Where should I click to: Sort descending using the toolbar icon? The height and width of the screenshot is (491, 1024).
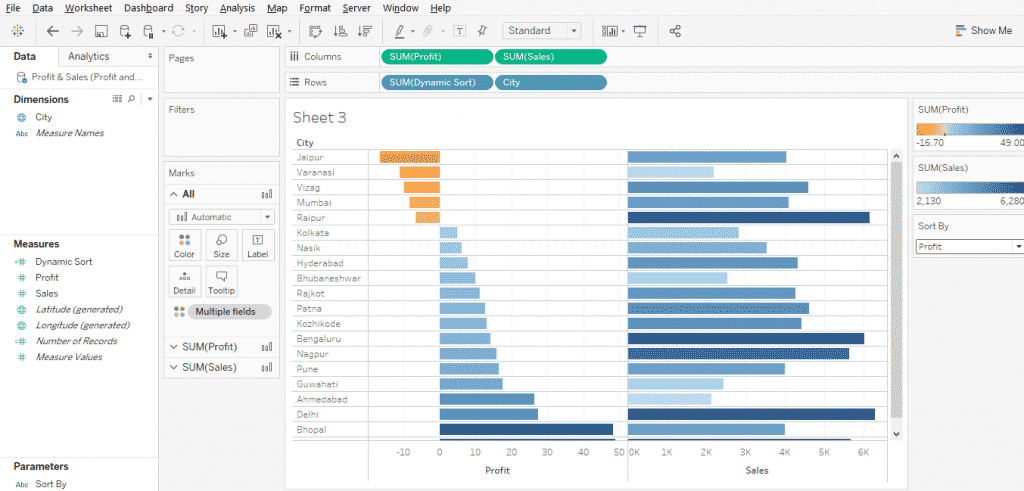pos(365,31)
